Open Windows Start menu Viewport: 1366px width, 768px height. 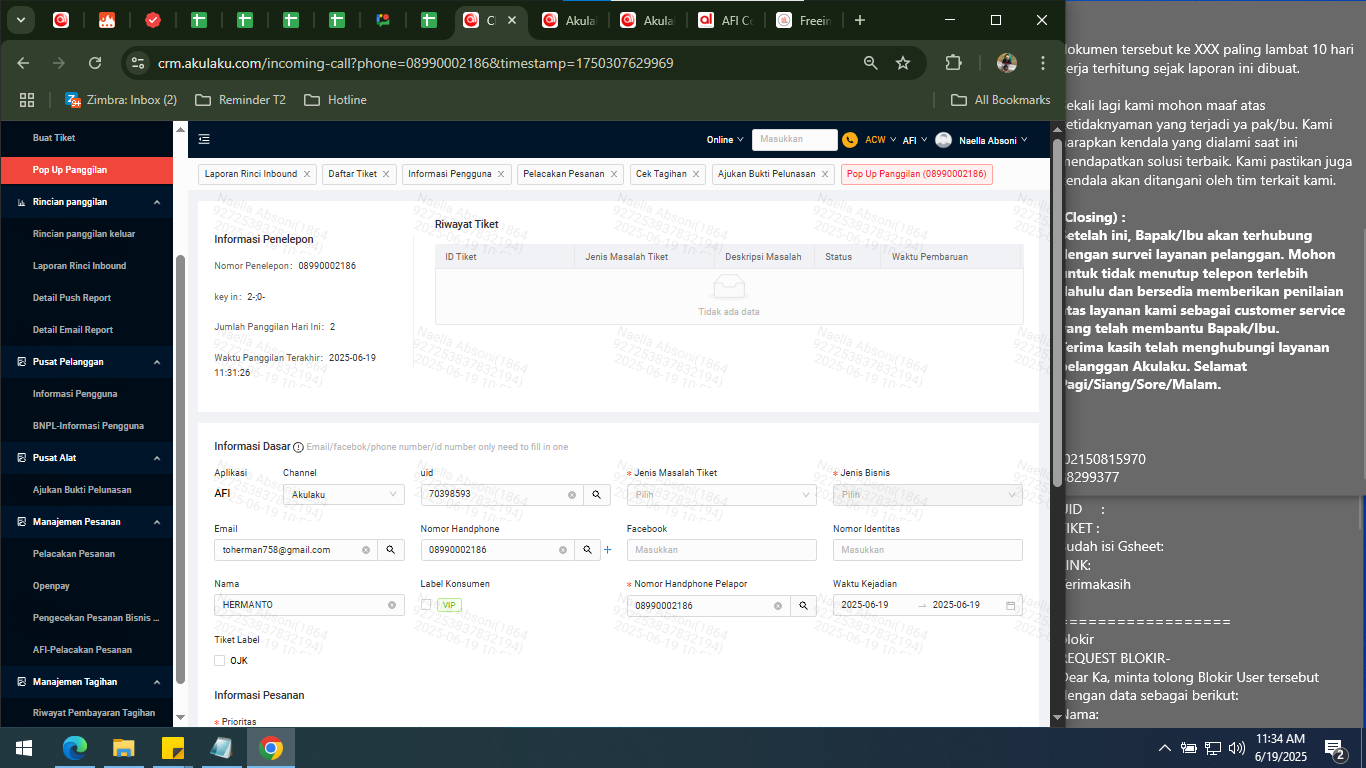pyautogui.click(x=24, y=748)
